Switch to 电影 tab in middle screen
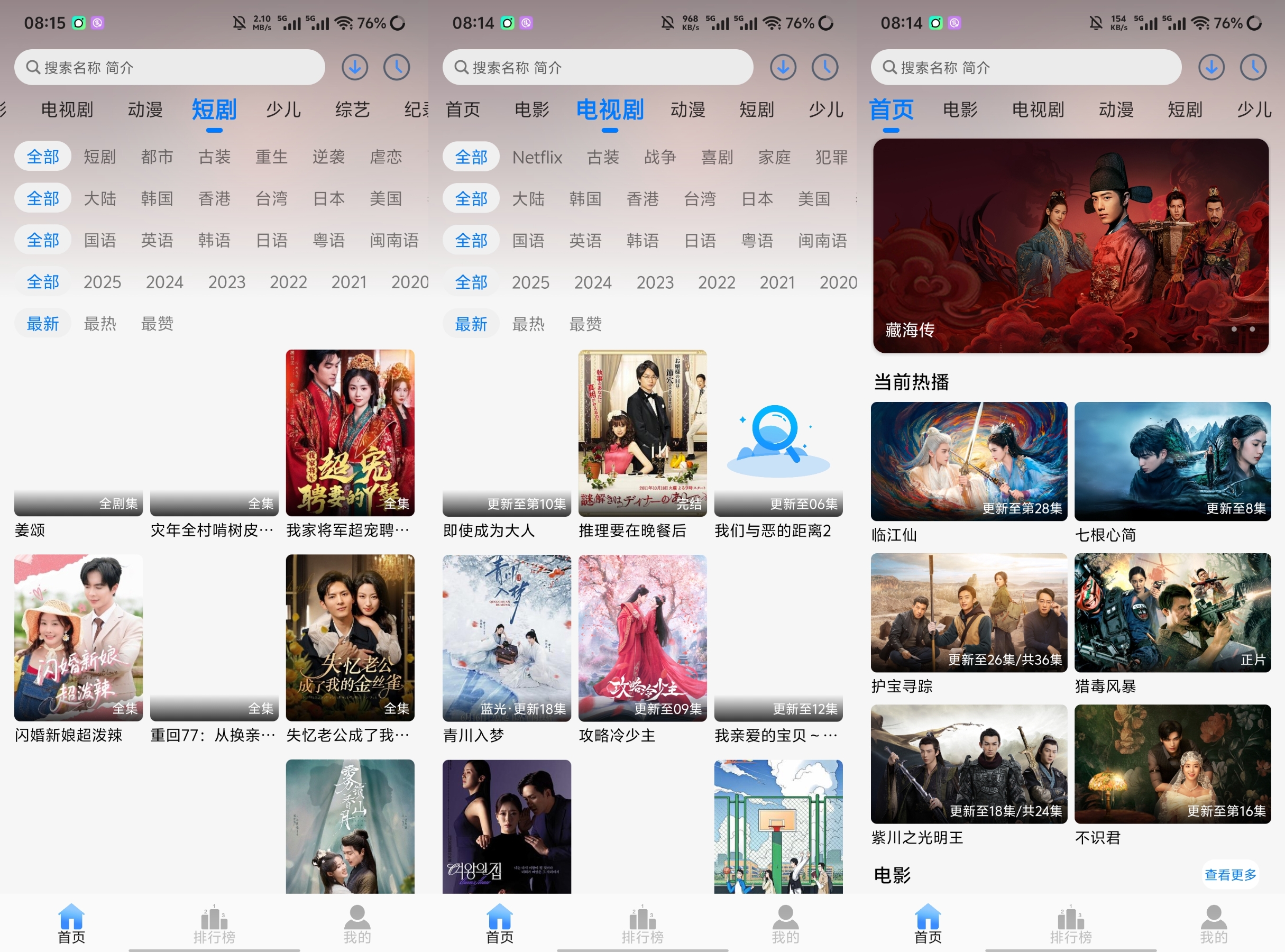The image size is (1285, 952). tap(532, 109)
